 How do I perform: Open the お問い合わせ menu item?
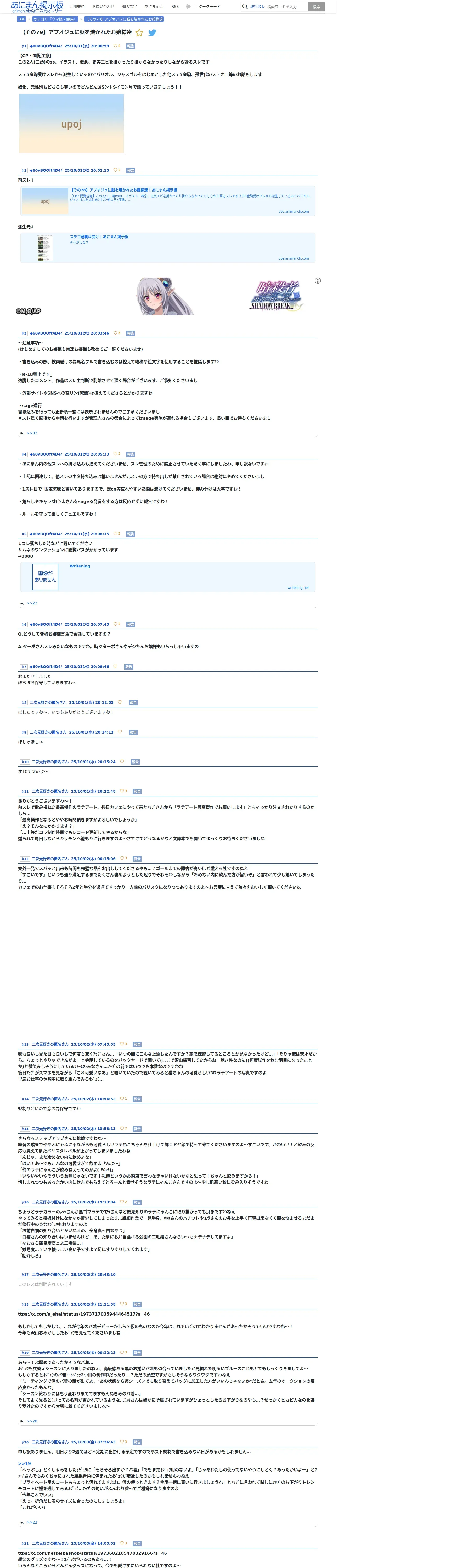(103, 7)
